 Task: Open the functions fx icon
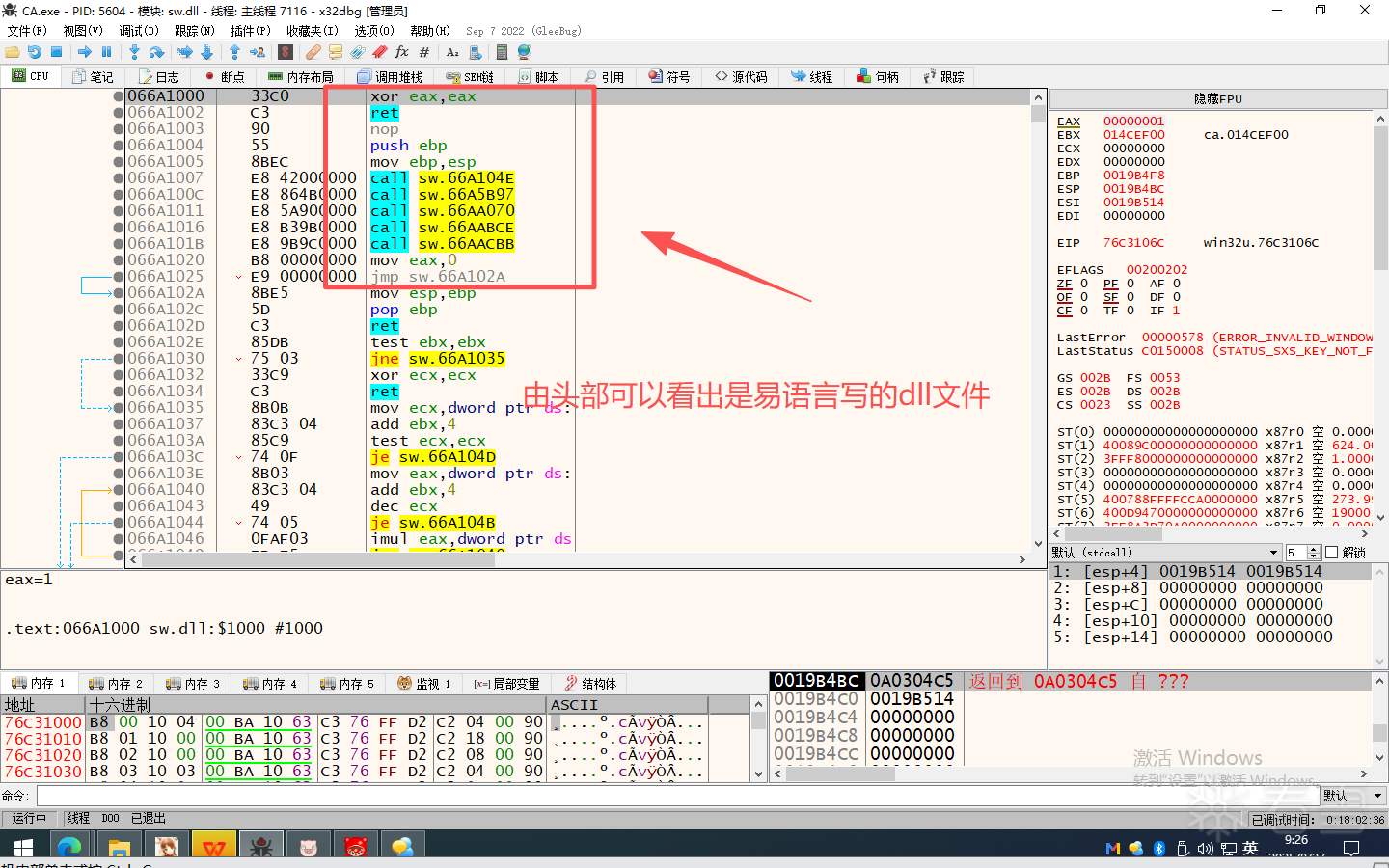(x=402, y=52)
